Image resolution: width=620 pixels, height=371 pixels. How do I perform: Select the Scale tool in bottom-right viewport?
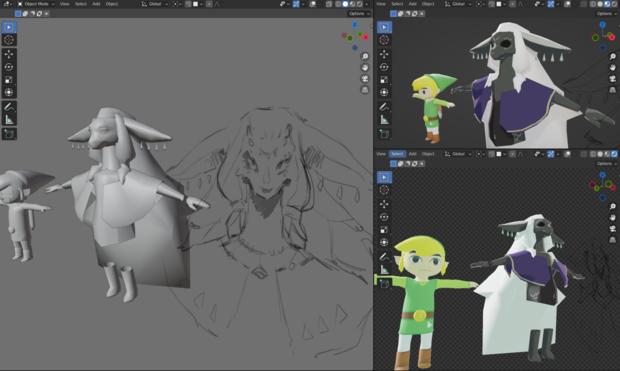click(x=384, y=230)
